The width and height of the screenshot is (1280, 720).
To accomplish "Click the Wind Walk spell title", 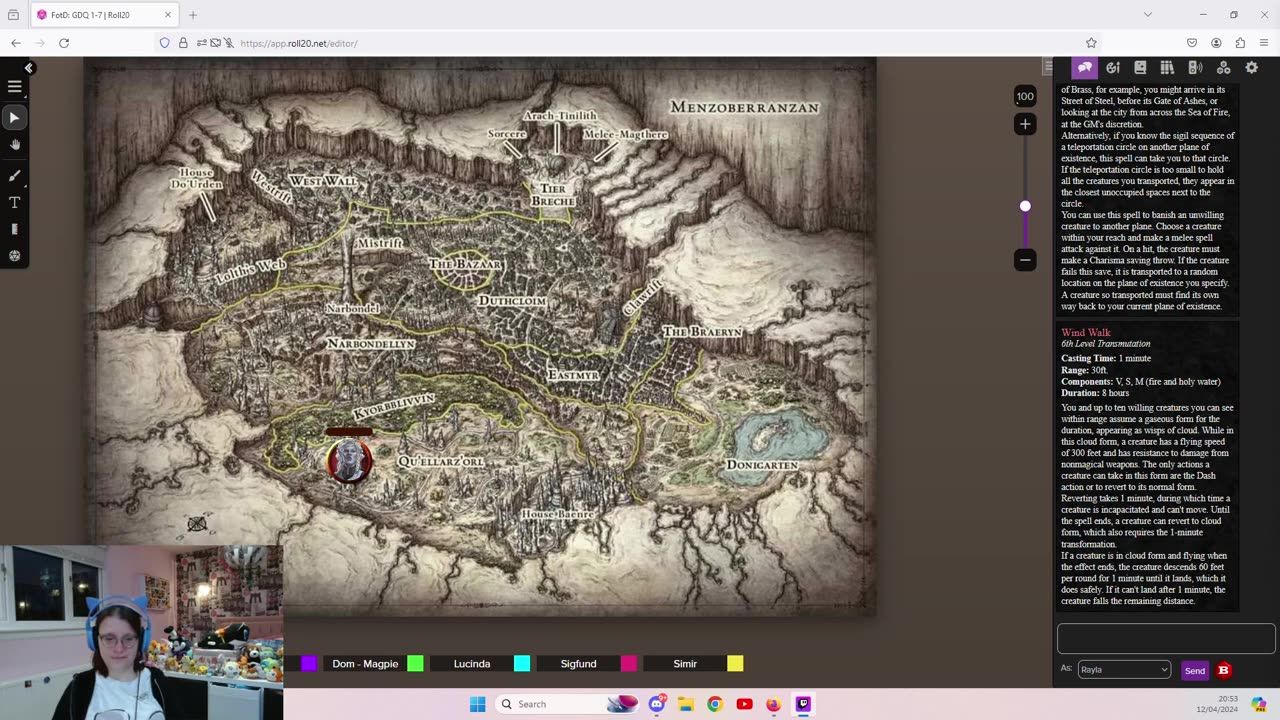I will 1086,332.
